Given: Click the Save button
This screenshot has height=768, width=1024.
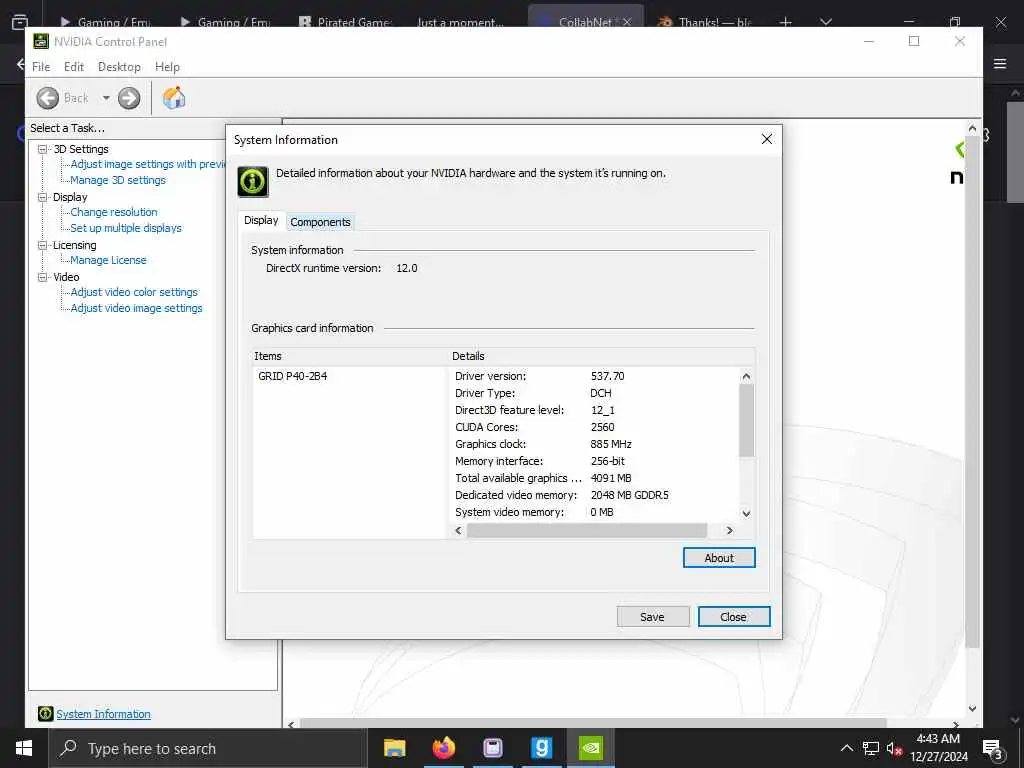Looking at the screenshot, I should click(x=653, y=616).
